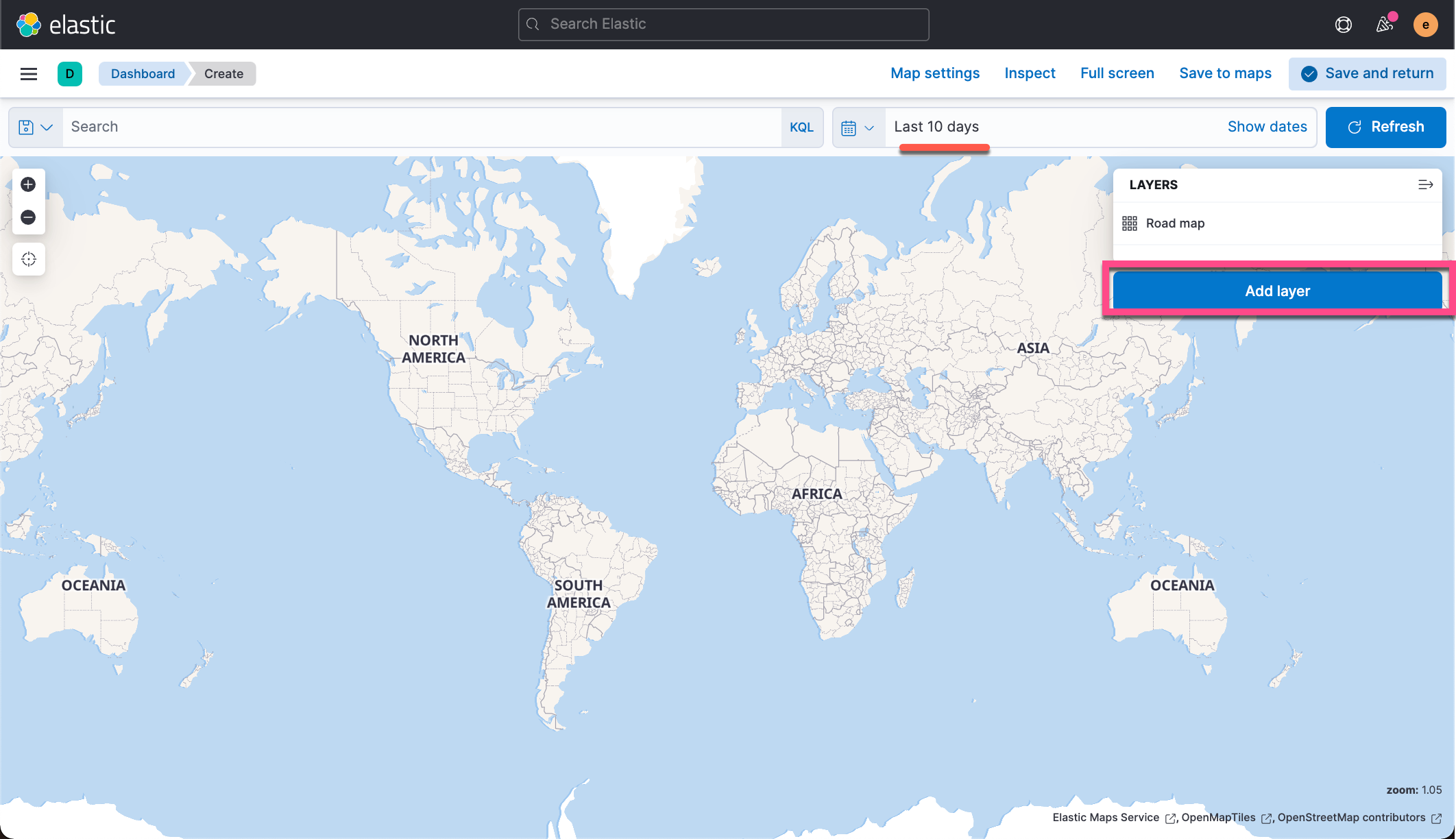This screenshot has width=1456, height=839.
Task: Toggle the KQL query language setting
Action: (x=801, y=127)
